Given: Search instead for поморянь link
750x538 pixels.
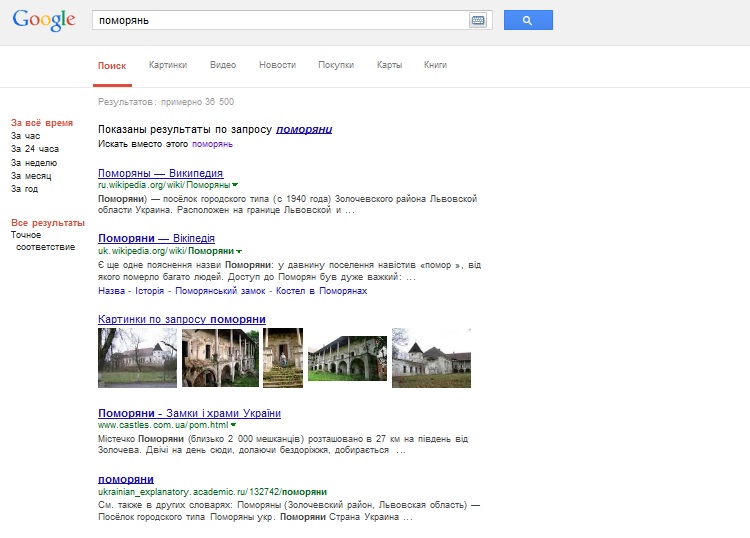Looking at the screenshot, I should [212, 144].
